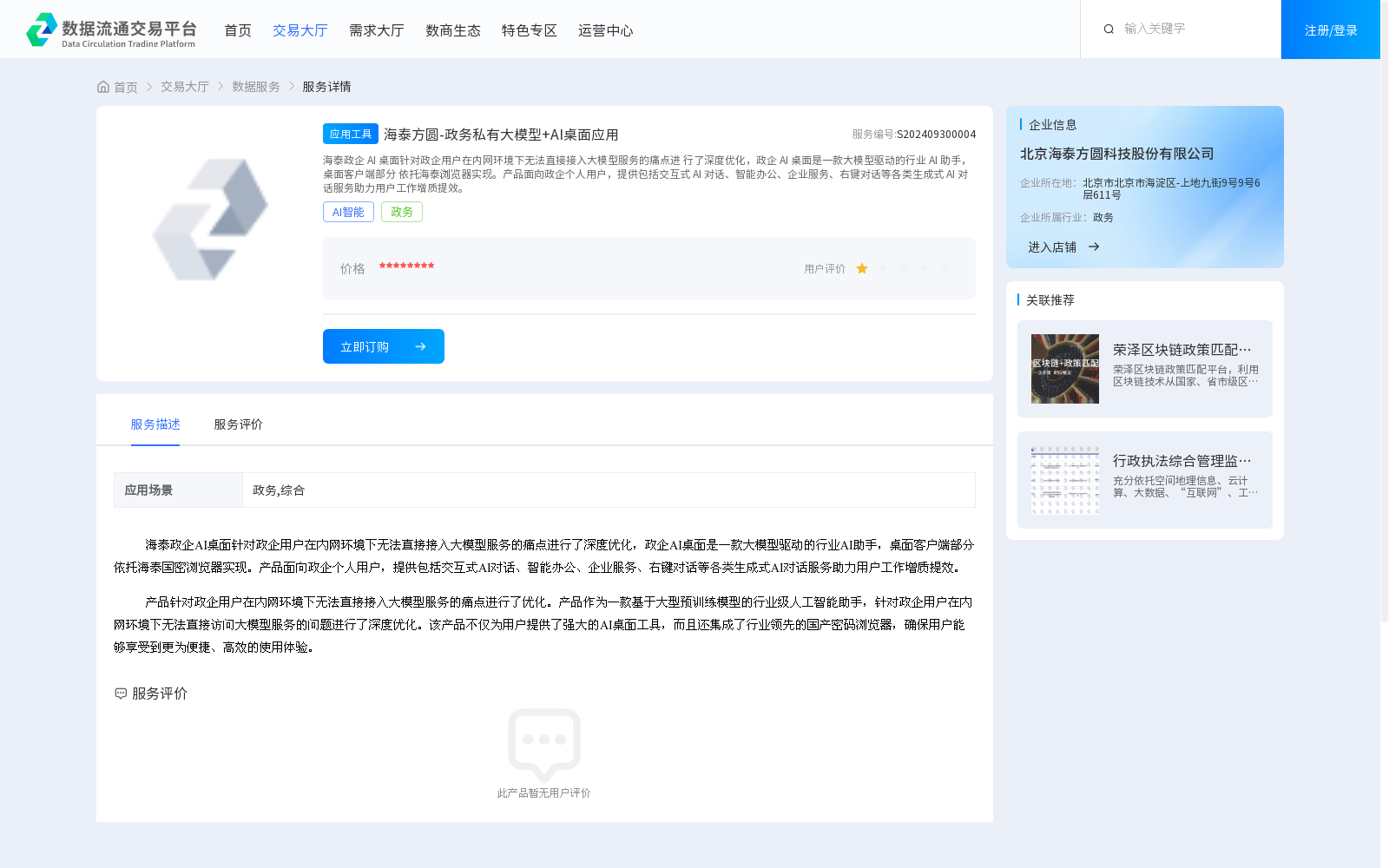
Task: Click the 注册/登录 button
Action: 1331,30
